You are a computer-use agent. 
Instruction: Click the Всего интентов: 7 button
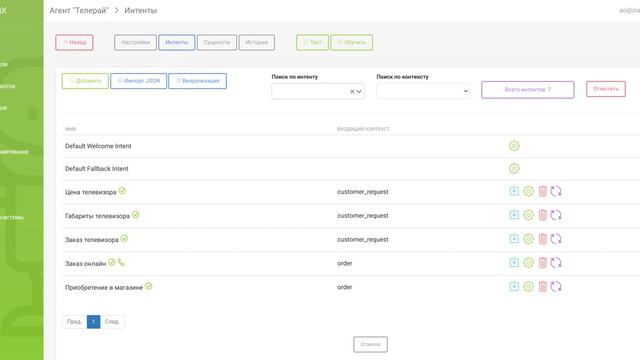[528, 90]
